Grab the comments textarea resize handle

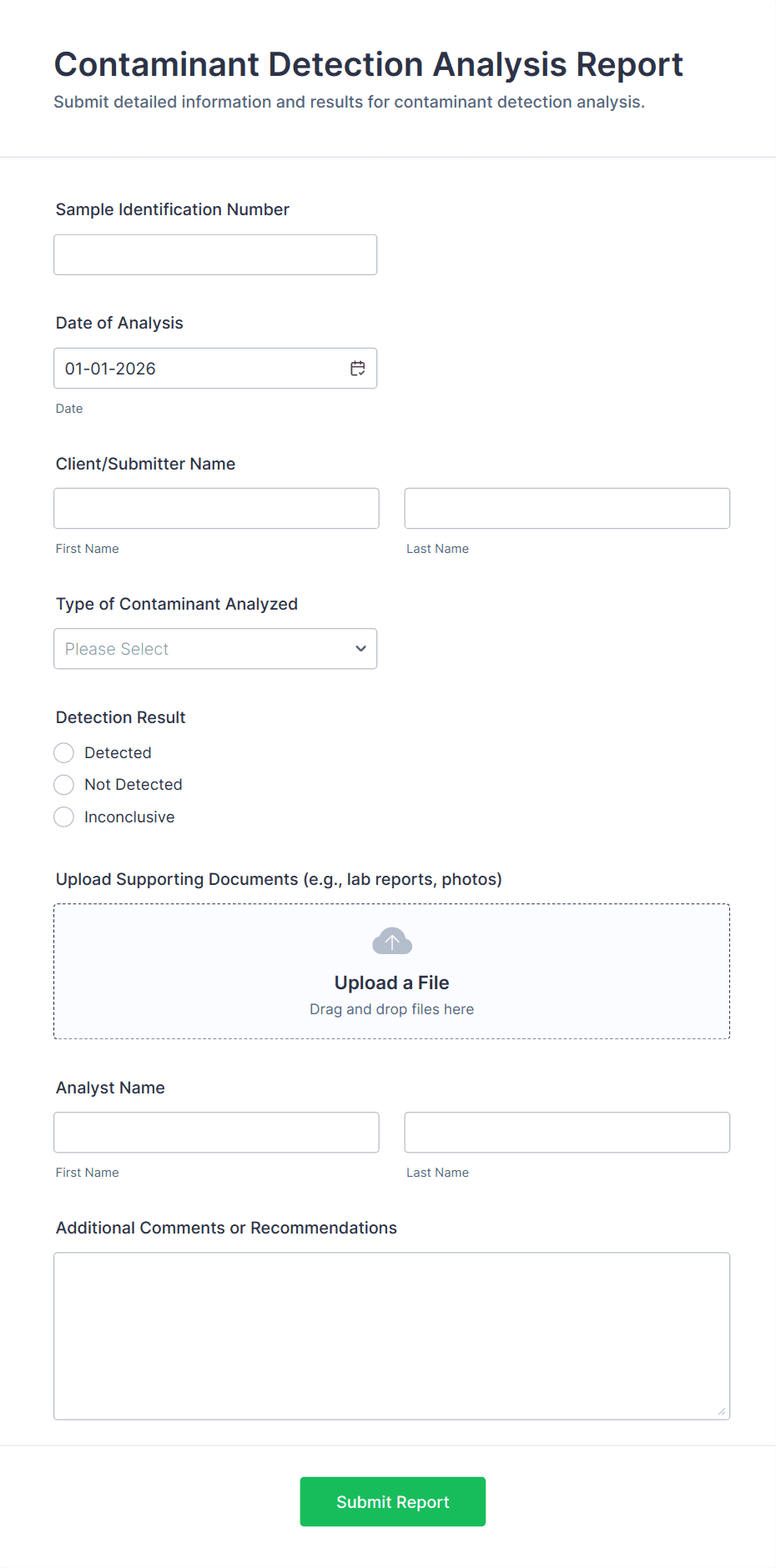[722, 1411]
